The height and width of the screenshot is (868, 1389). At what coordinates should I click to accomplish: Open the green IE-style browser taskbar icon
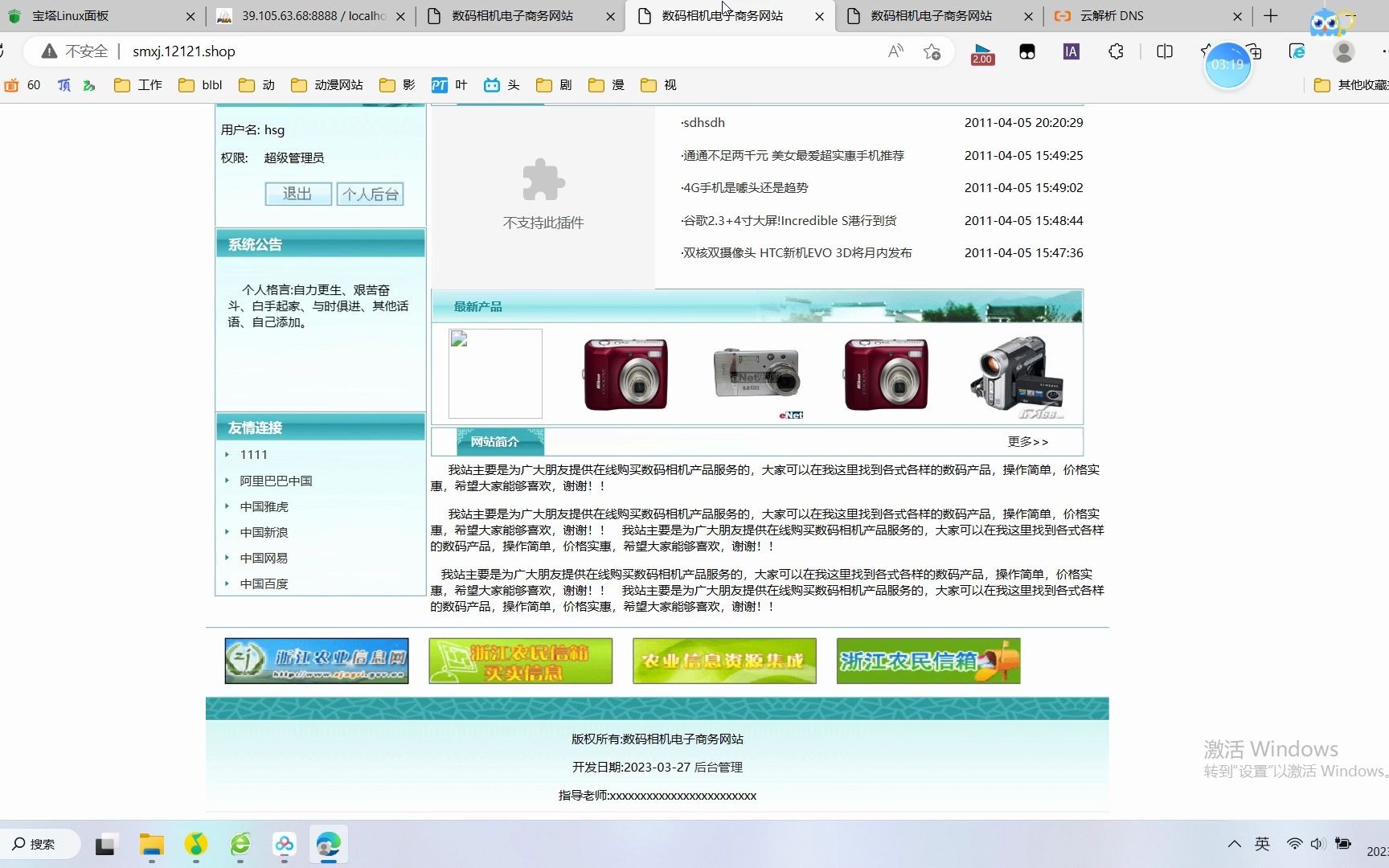pos(240,845)
